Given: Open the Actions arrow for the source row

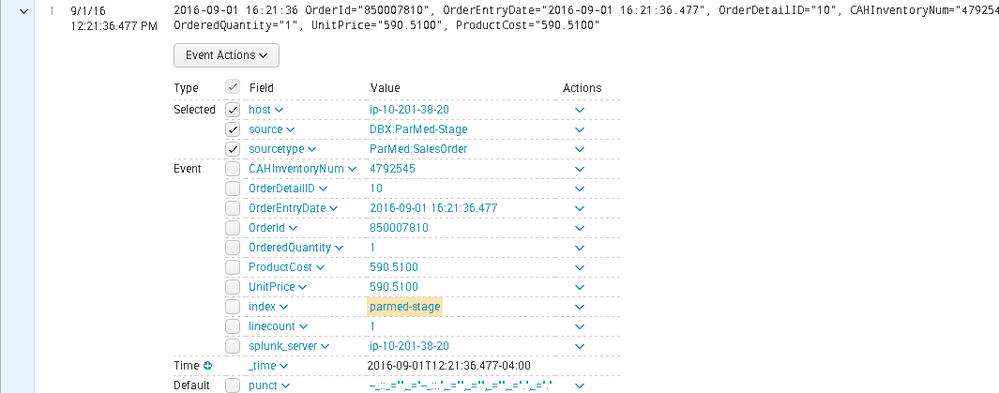Looking at the screenshot, I should point(579,130).
